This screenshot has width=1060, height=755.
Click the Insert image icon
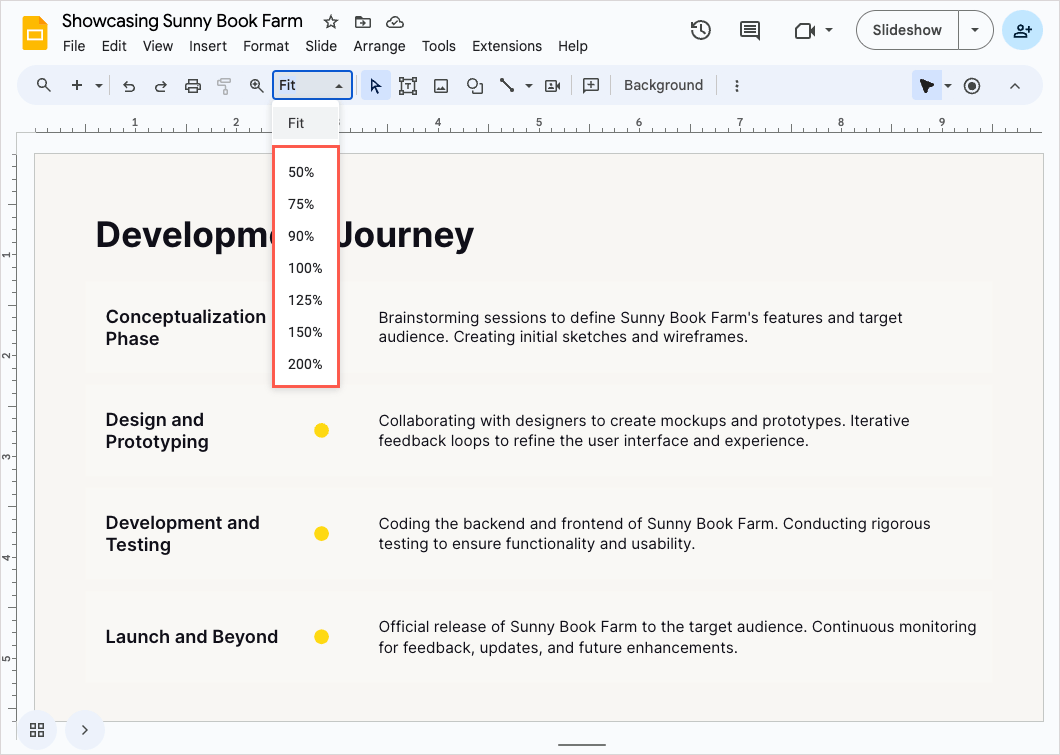[x=441, y=86]
